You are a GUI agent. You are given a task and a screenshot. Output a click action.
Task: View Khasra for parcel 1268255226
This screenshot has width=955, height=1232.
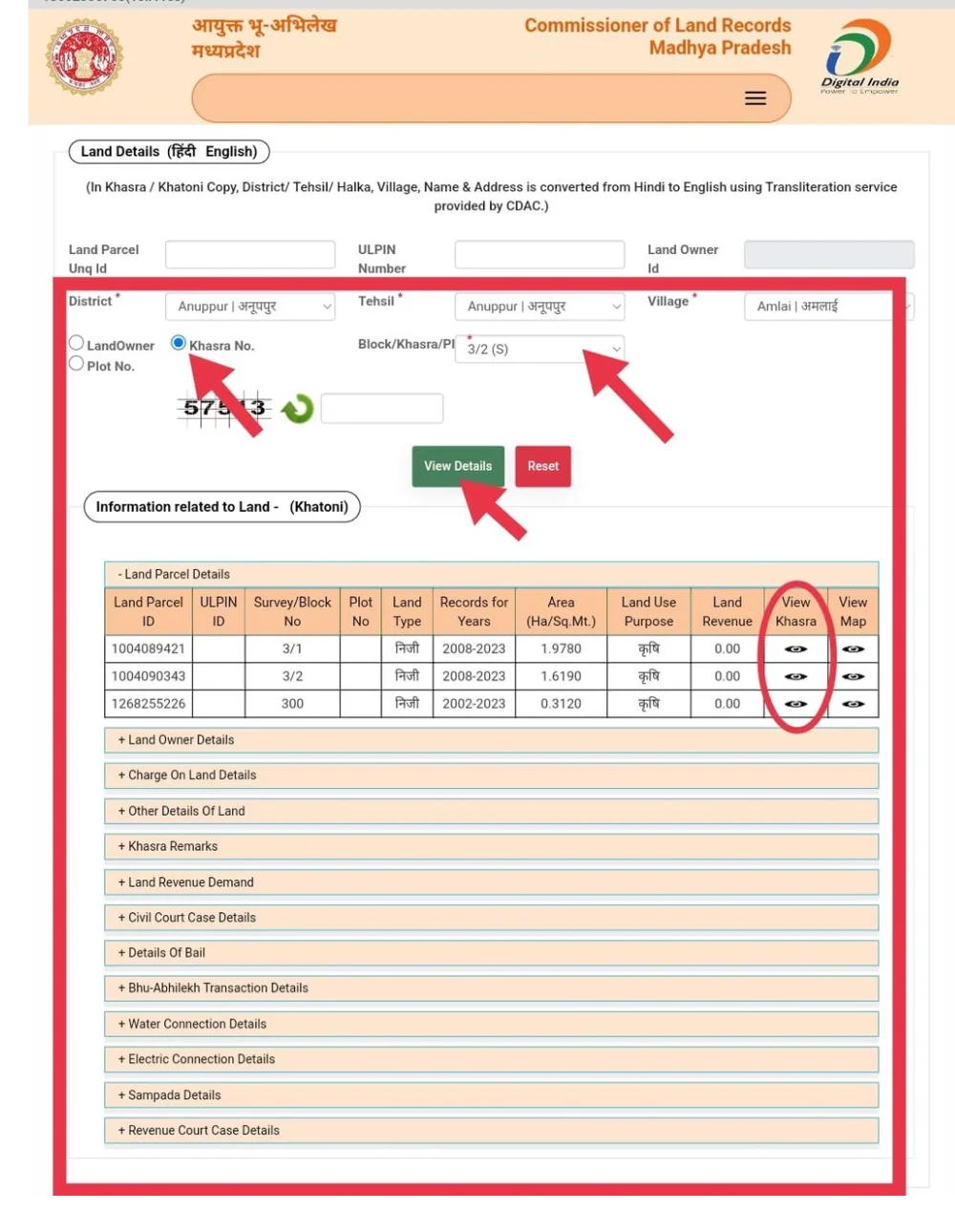796,704
